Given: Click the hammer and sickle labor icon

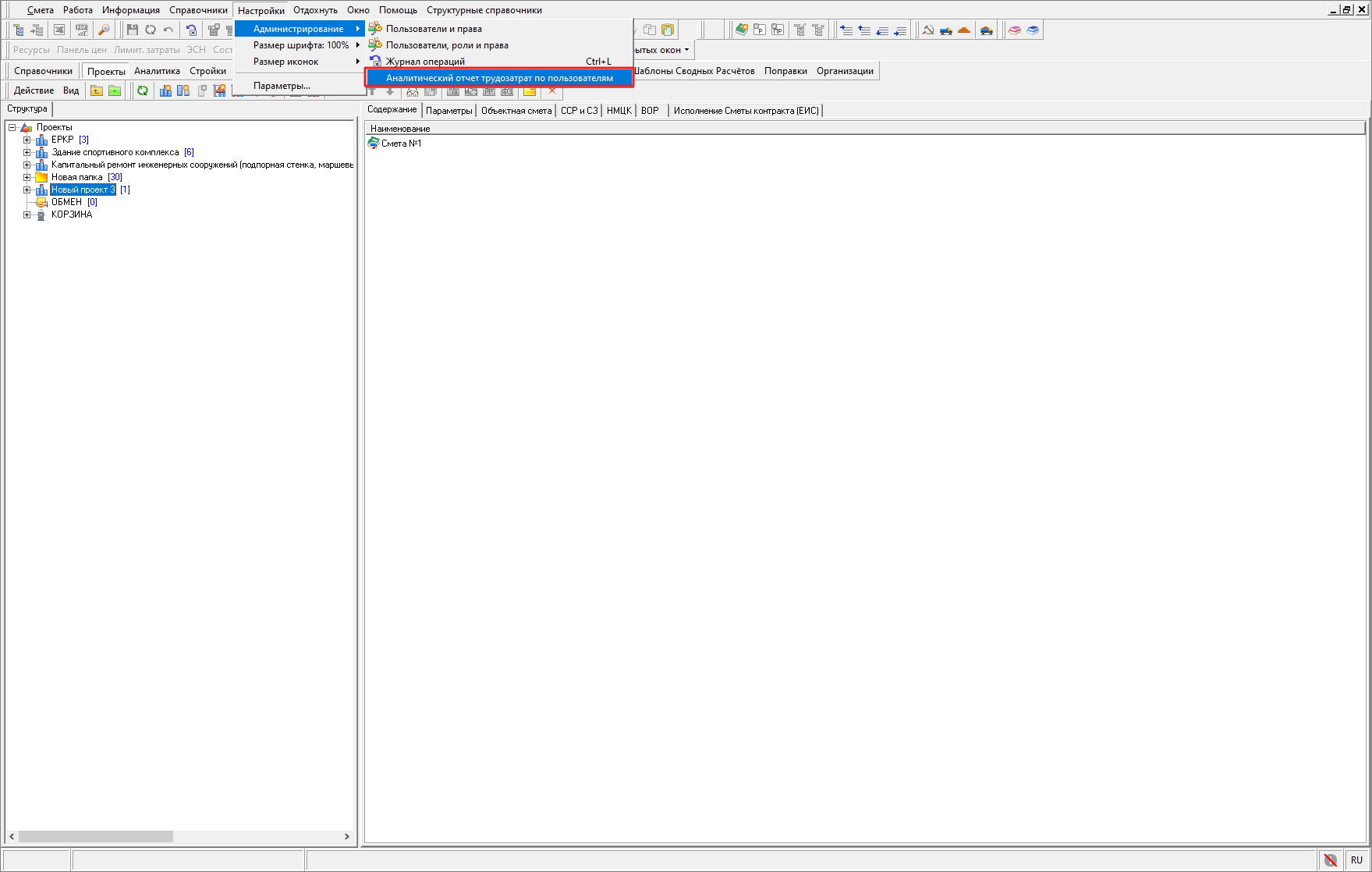Looking at the screenshot, I should click(x=928, y=30).
